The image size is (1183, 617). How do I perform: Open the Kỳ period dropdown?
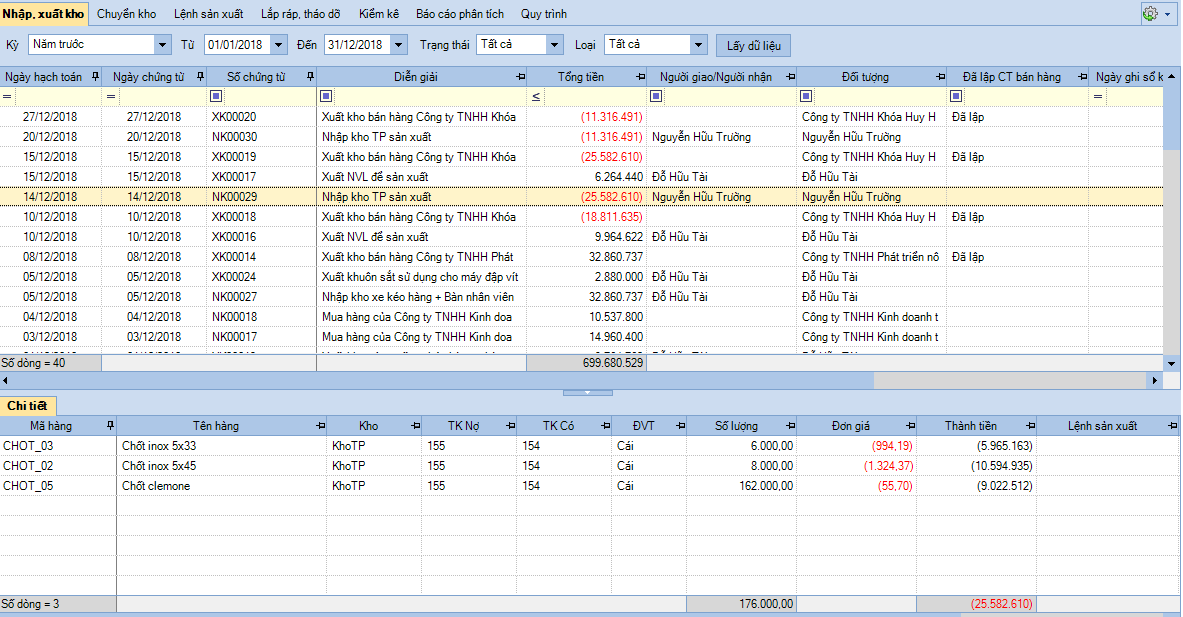click(x=163, y=45)
